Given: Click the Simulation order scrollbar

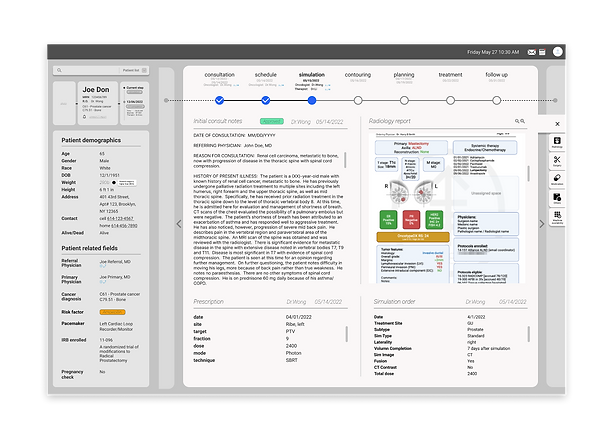Looking at the screenshot, I should (x=529, y=334).
